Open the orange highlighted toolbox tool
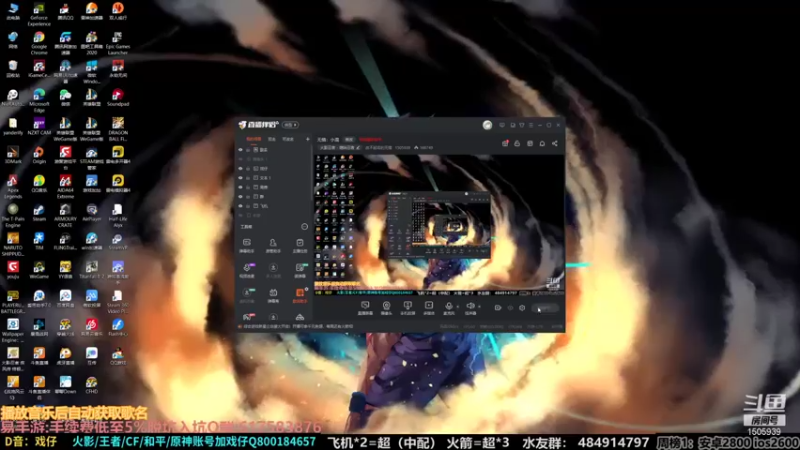This screenshot has width=800, height=450. 300,295
